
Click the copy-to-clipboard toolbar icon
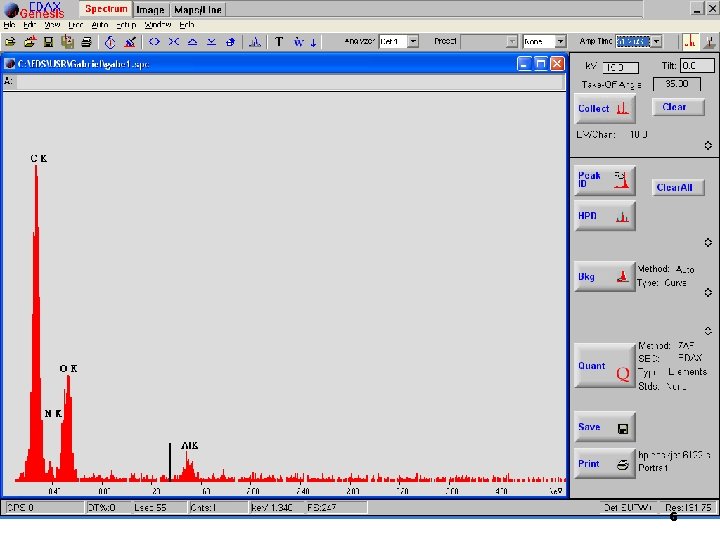[x=68, y=42]
